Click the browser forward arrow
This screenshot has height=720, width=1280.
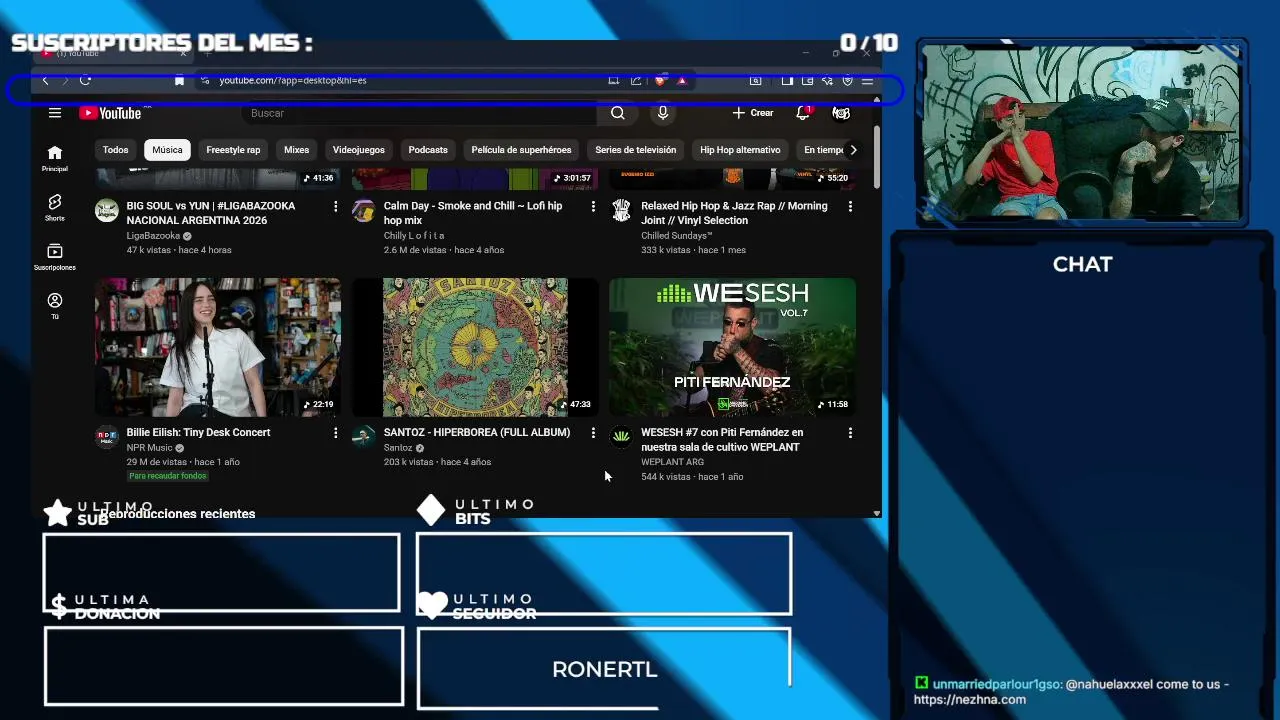pos(65,80)
